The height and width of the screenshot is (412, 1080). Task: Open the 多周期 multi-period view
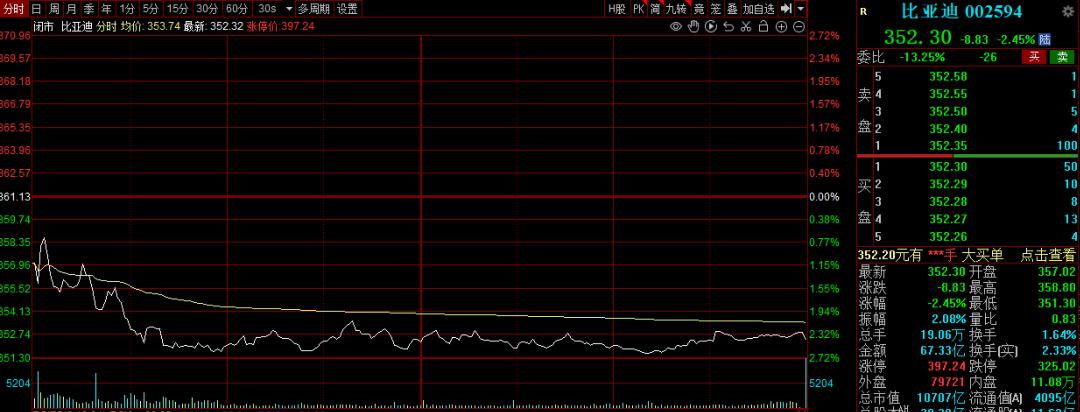pyautogui.click(x=313, y=8)
